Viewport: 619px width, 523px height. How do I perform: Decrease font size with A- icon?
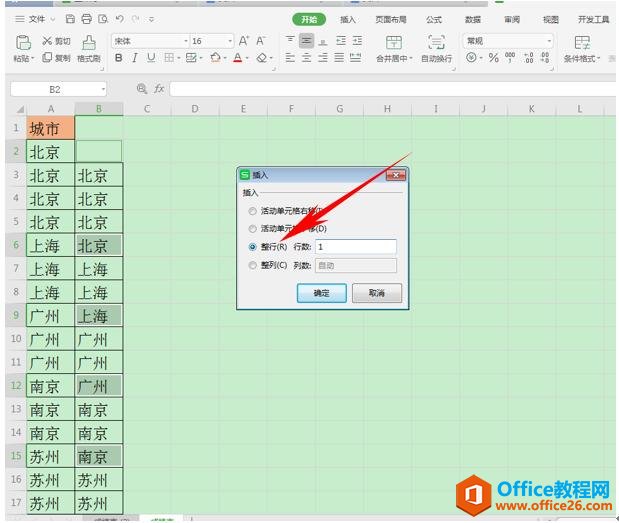coord(261,41)
